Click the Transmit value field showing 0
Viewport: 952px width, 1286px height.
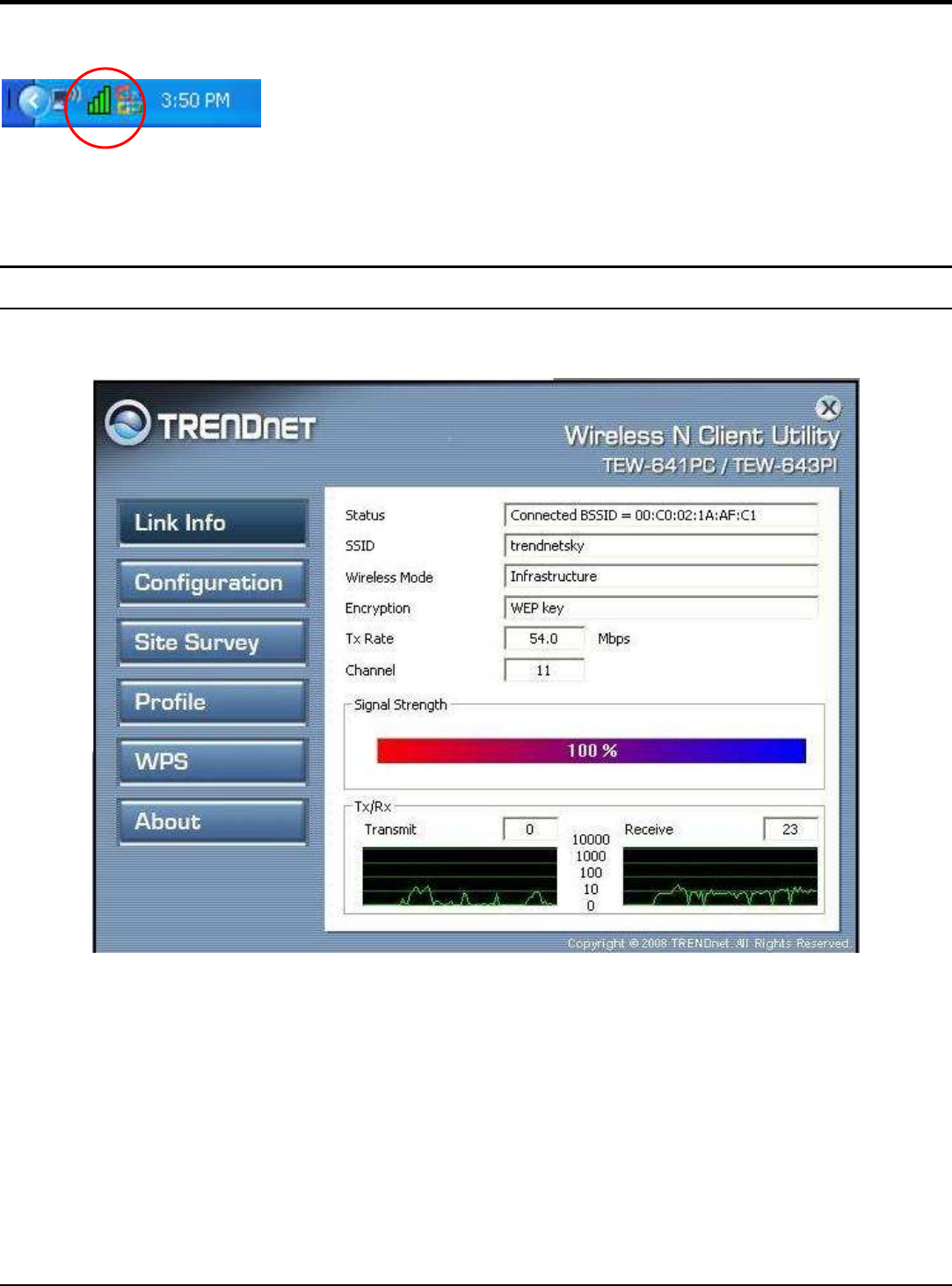530,829
